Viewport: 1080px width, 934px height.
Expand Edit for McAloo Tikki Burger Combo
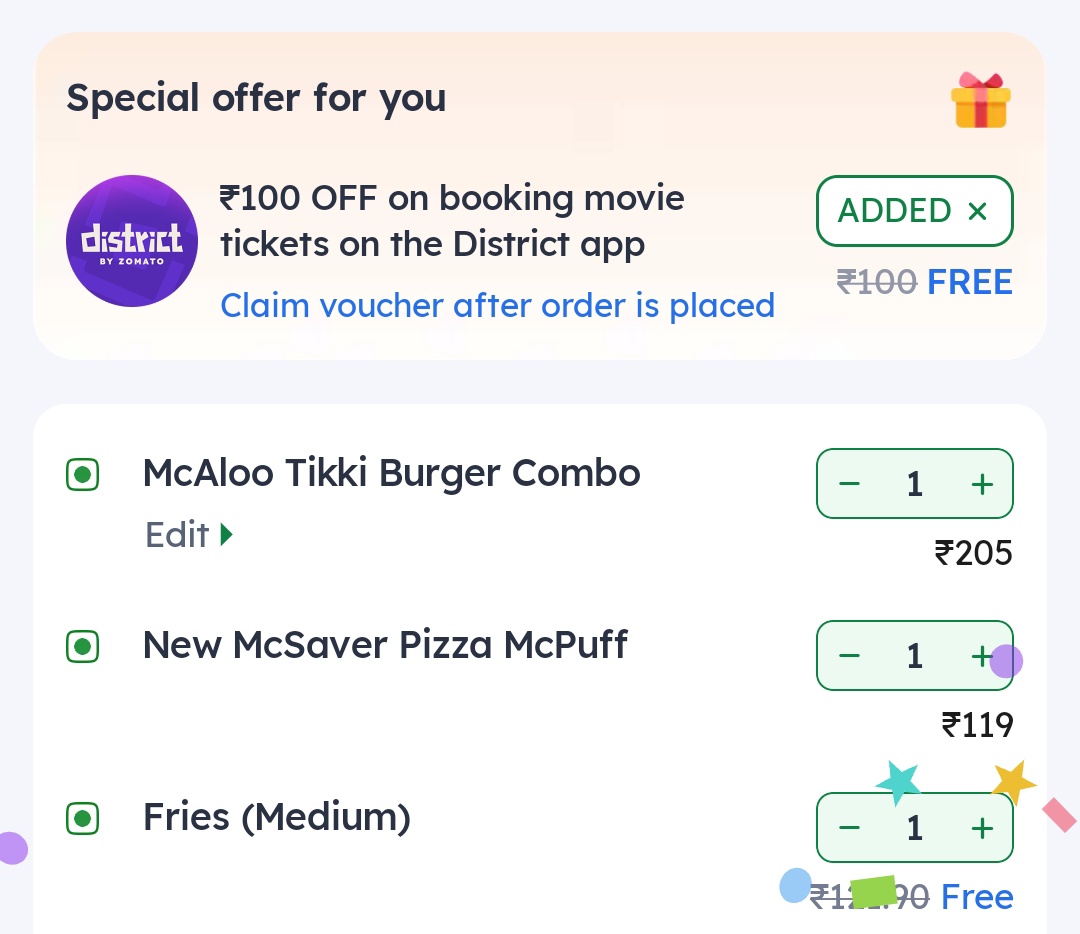pyautogui.click(x=188, y=535)
